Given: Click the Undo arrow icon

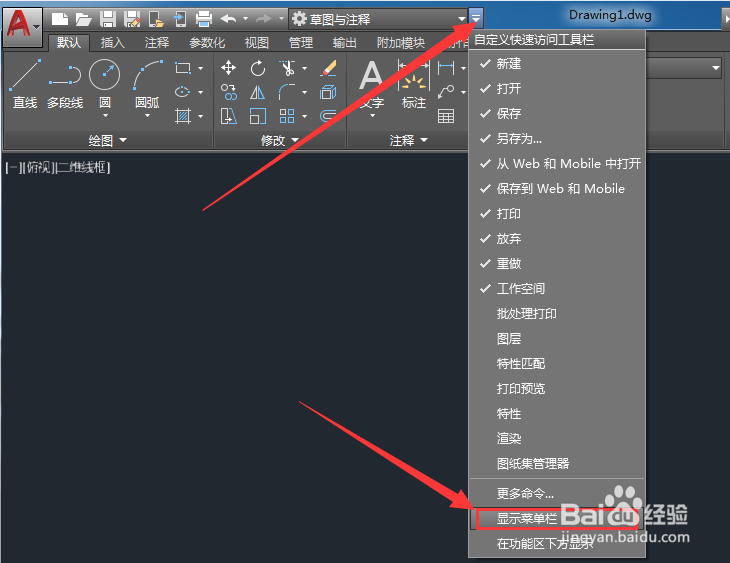Looking at the screenshot, I should click(x=228, y=19).
